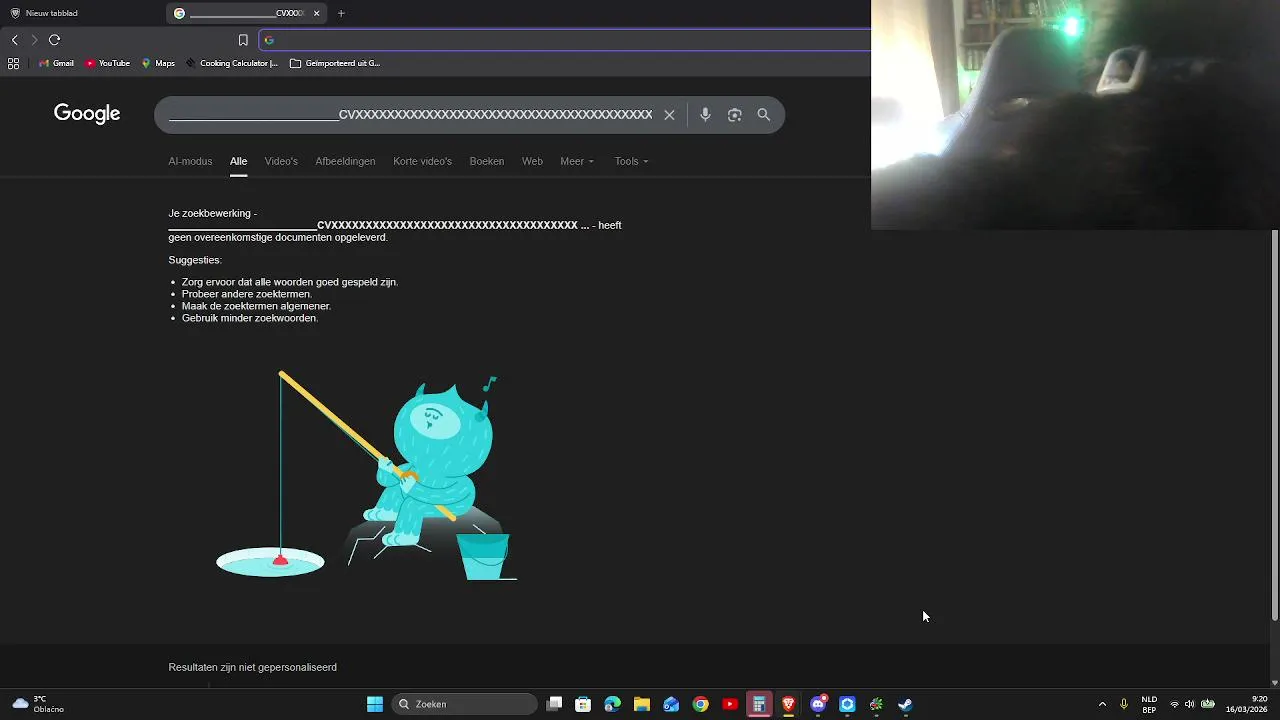1280x720 pixels.
Task: Select the AI-modus search tab
Action: pos(190,161)
